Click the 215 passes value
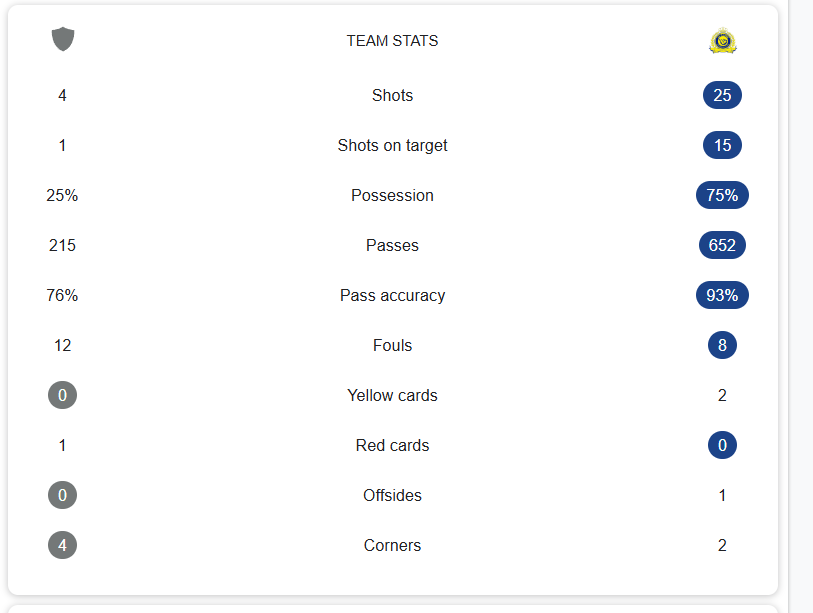This screenshot has height=613, width=813. click(62, 245)
